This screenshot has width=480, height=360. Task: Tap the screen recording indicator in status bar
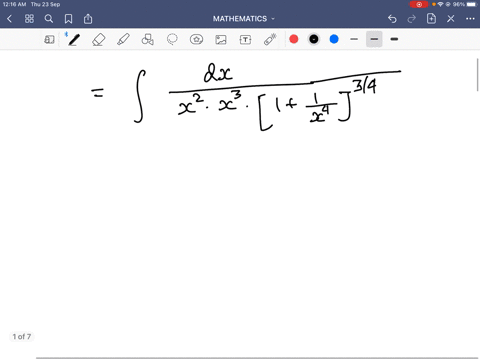[x=419, y=4]
